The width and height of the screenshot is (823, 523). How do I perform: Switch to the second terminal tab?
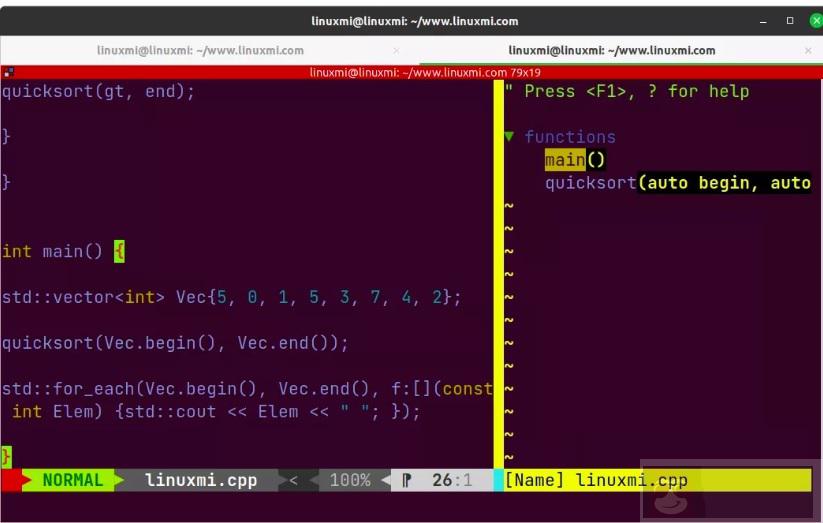pos(612,50)
